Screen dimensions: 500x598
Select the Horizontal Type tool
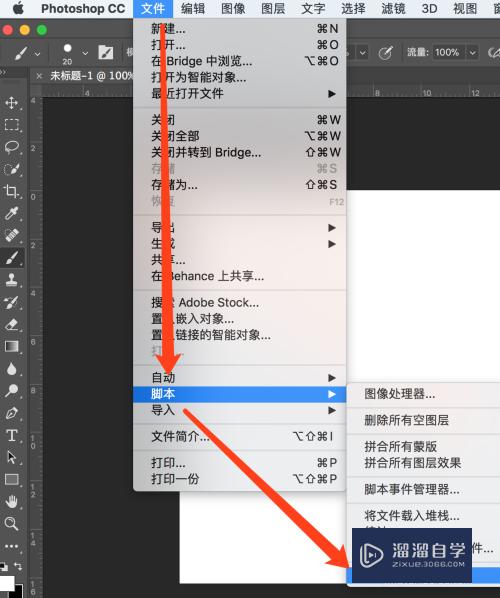point(11,435)
